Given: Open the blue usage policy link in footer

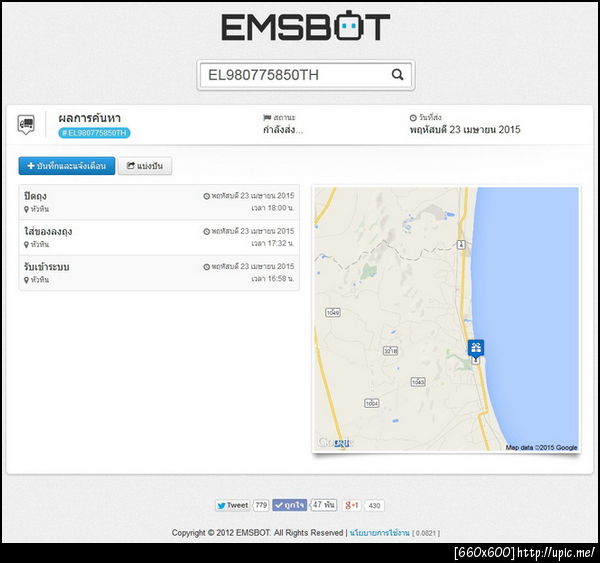Looking at the screenshot, I should pos(379,533).
